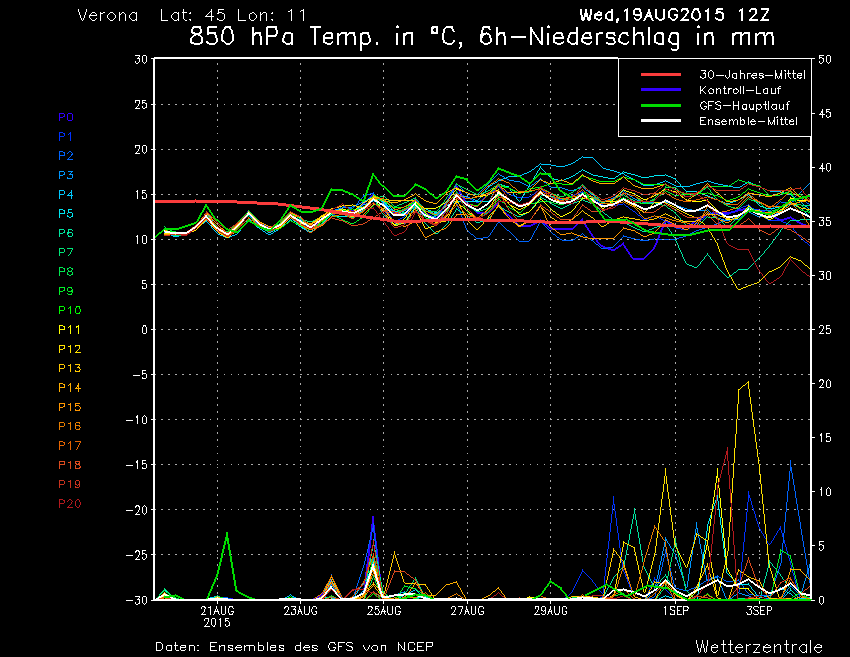Select the P1 member label
This screenshot has height=657, width=850.
click(66, 137)
